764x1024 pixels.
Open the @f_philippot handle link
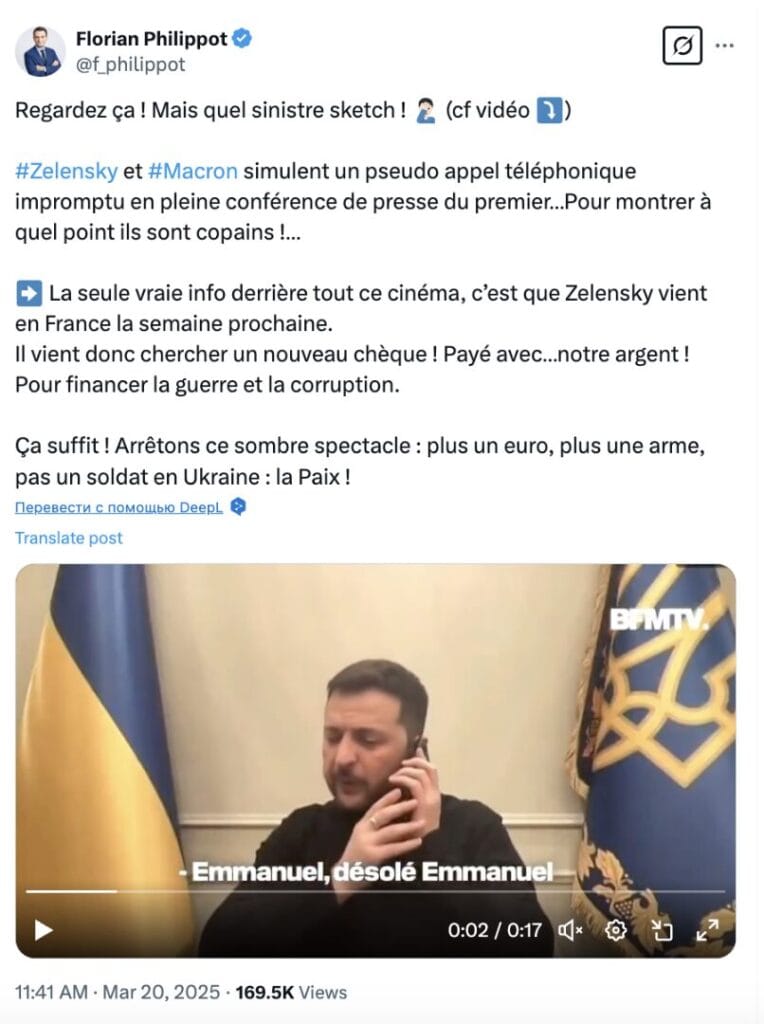click(x=131, y=64)
